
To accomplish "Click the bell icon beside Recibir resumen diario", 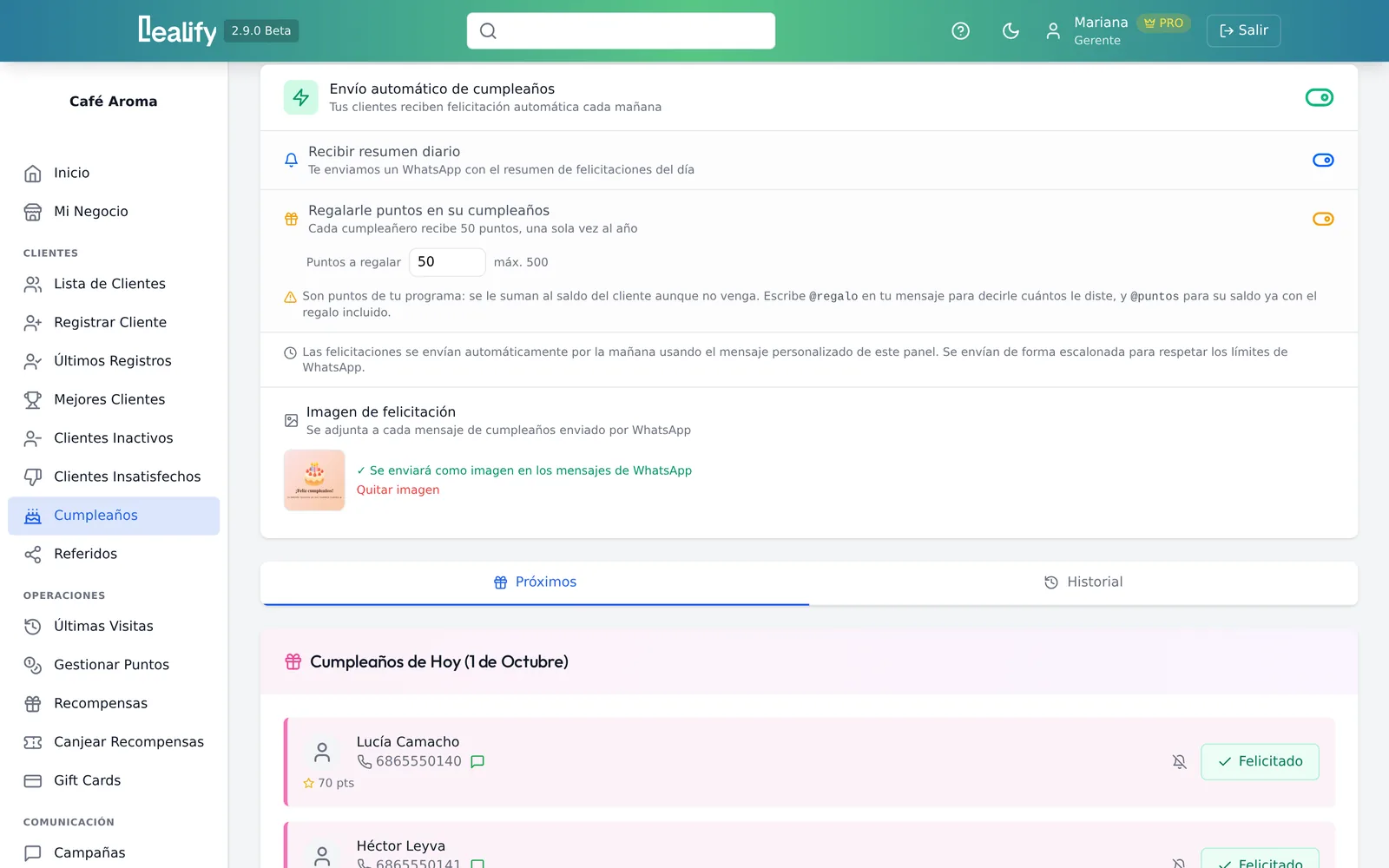I will [292, 160].
